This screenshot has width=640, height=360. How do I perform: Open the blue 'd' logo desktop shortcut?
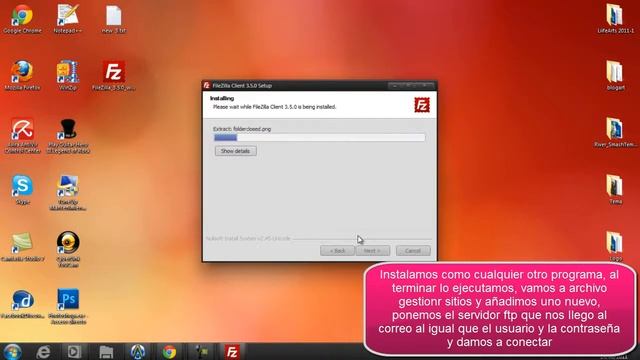pos(22,304)
